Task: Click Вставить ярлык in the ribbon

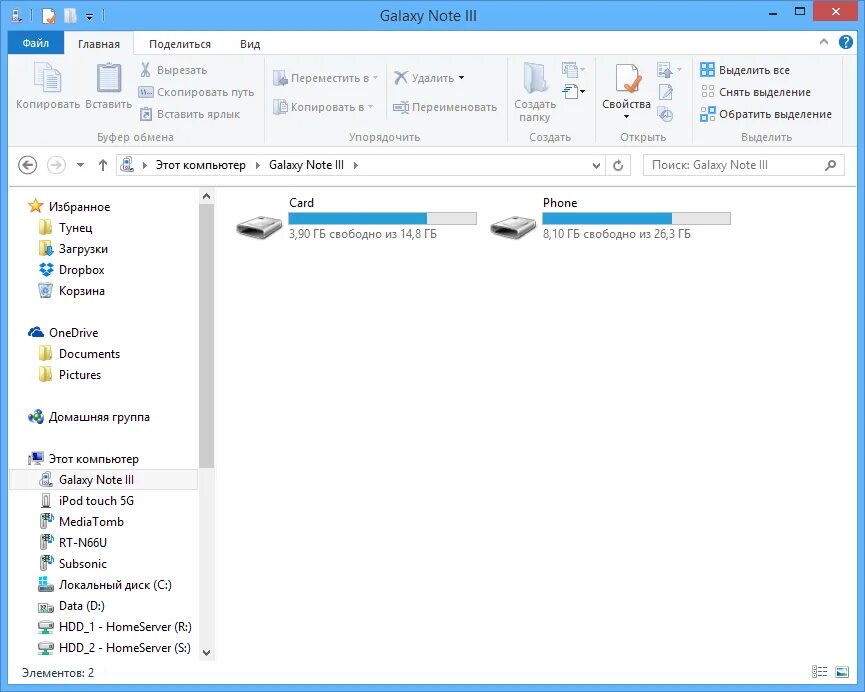Action: click(190, 114)
